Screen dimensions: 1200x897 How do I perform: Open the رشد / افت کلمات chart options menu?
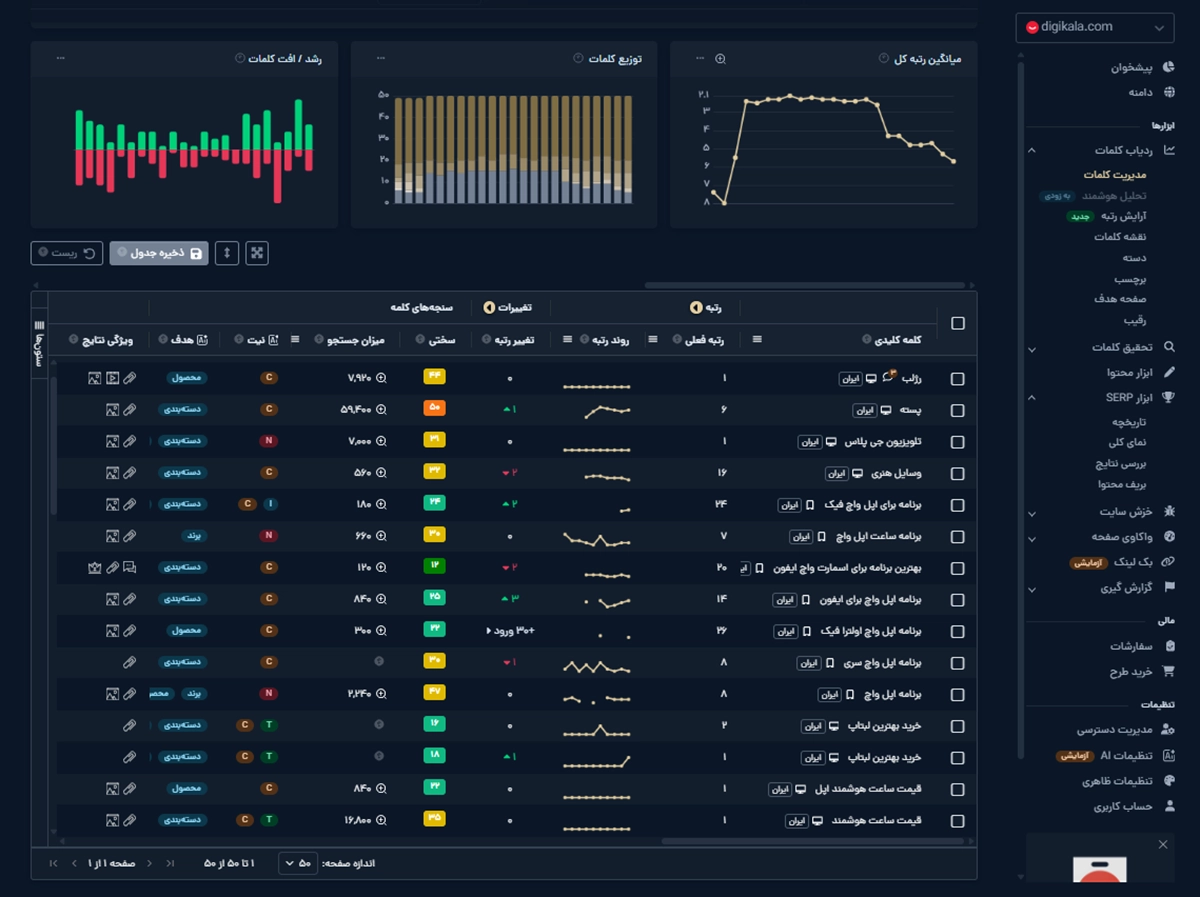61,59
